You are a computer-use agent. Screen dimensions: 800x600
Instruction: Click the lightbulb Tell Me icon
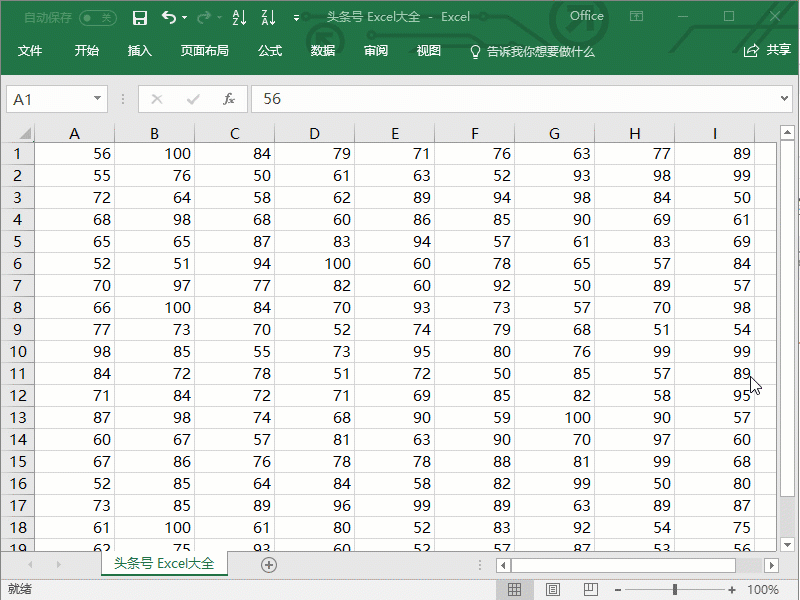pos(475,52)
